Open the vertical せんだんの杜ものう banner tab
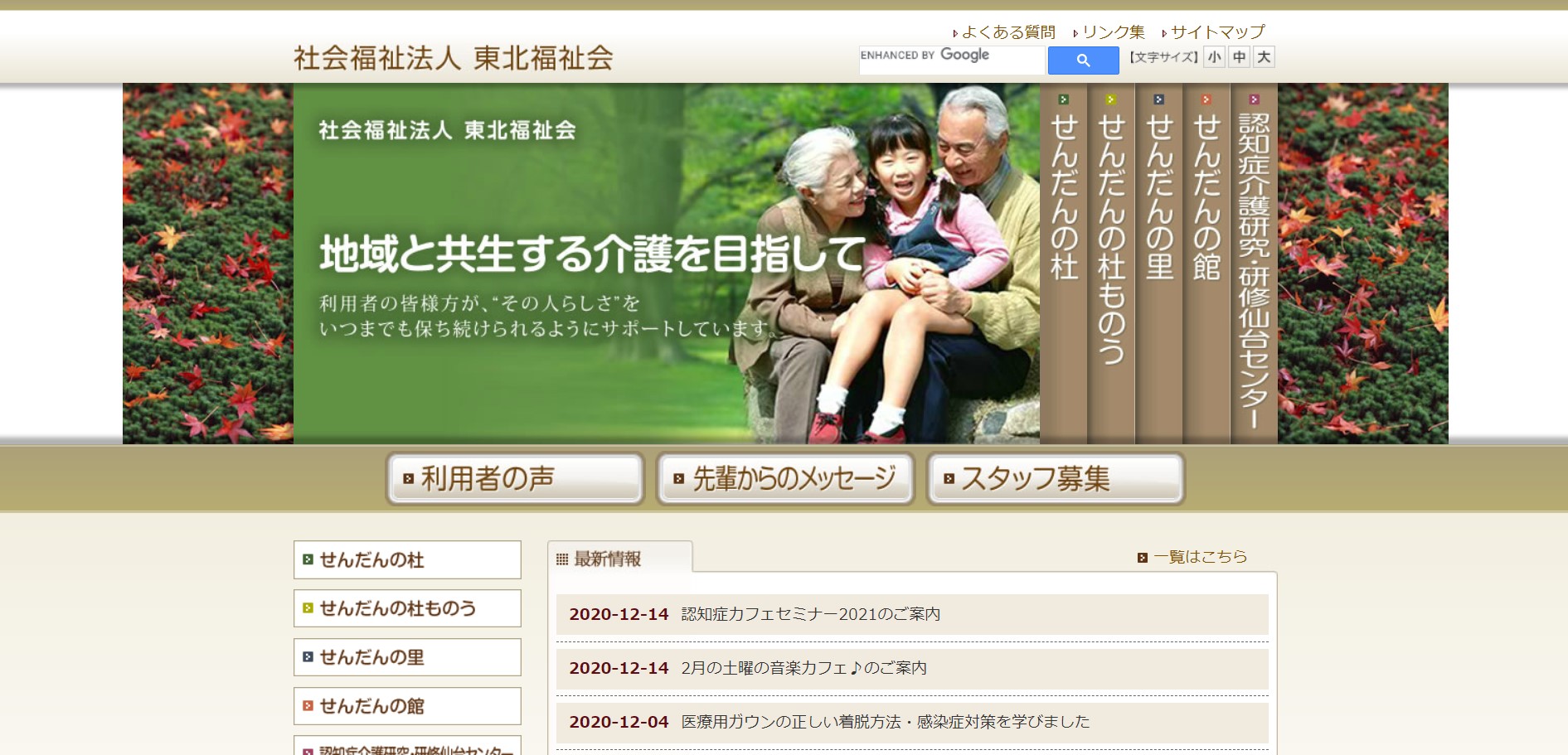The width and height of the screenshot is (1568, 755). pyautogui.click(x=1111, y=264)
